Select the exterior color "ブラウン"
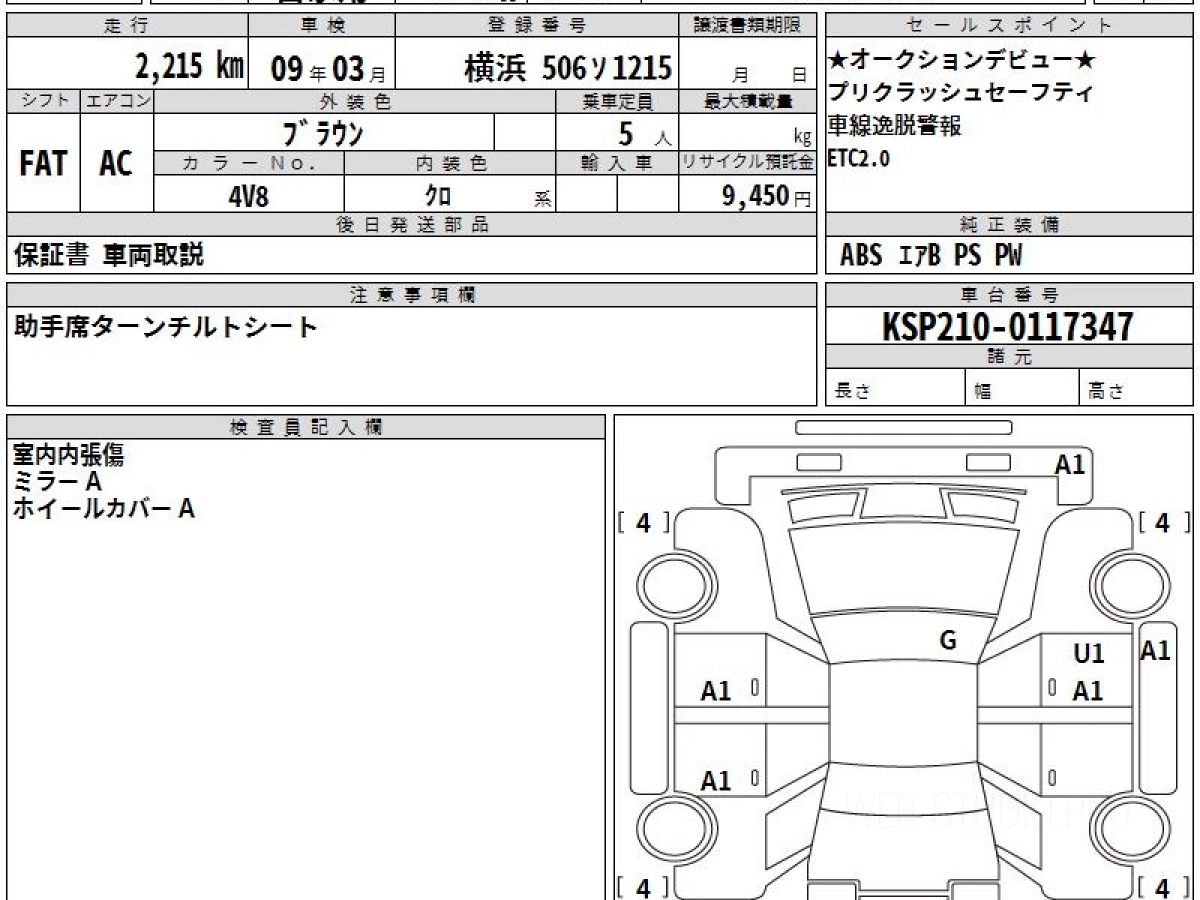Viewport: 1200px width, 900px height. 323,132
